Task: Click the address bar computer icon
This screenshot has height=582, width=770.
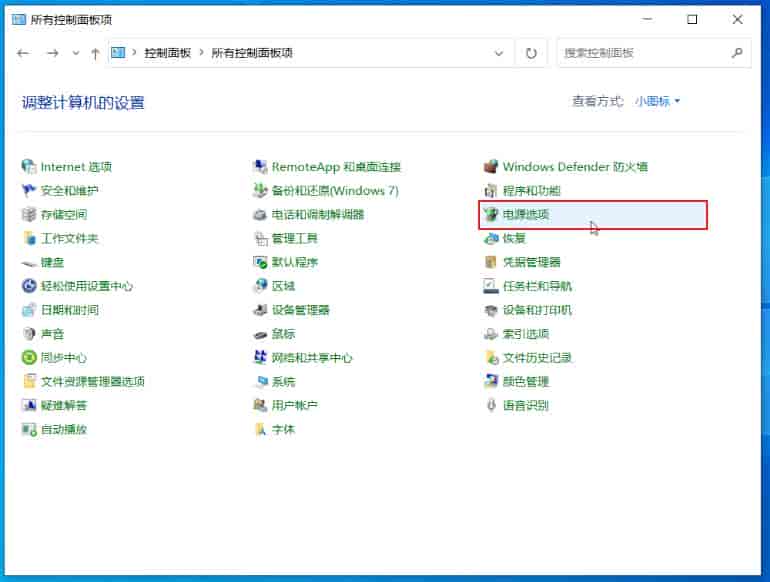Action: point(118,53)
